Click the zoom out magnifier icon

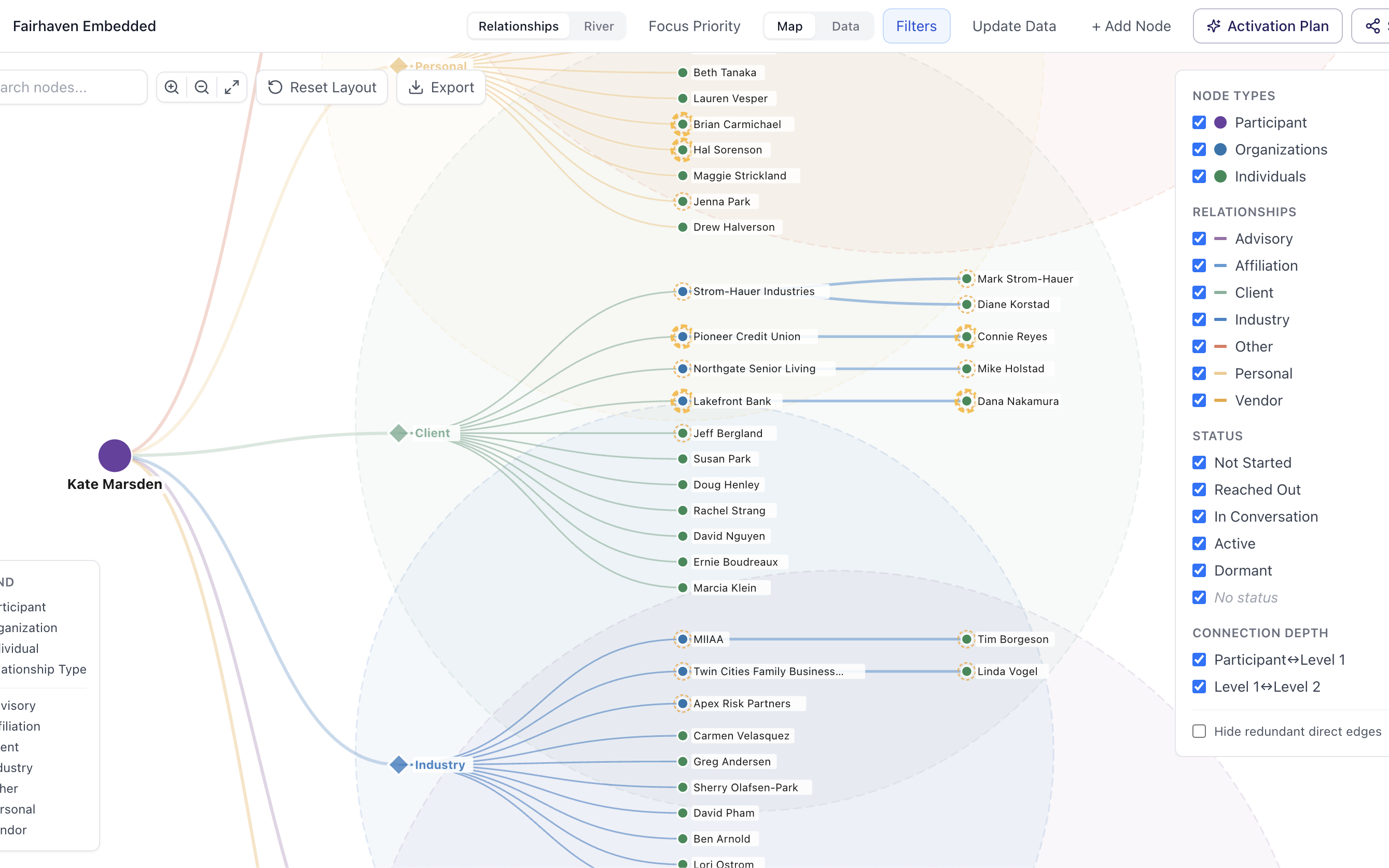tap(202, 87)
